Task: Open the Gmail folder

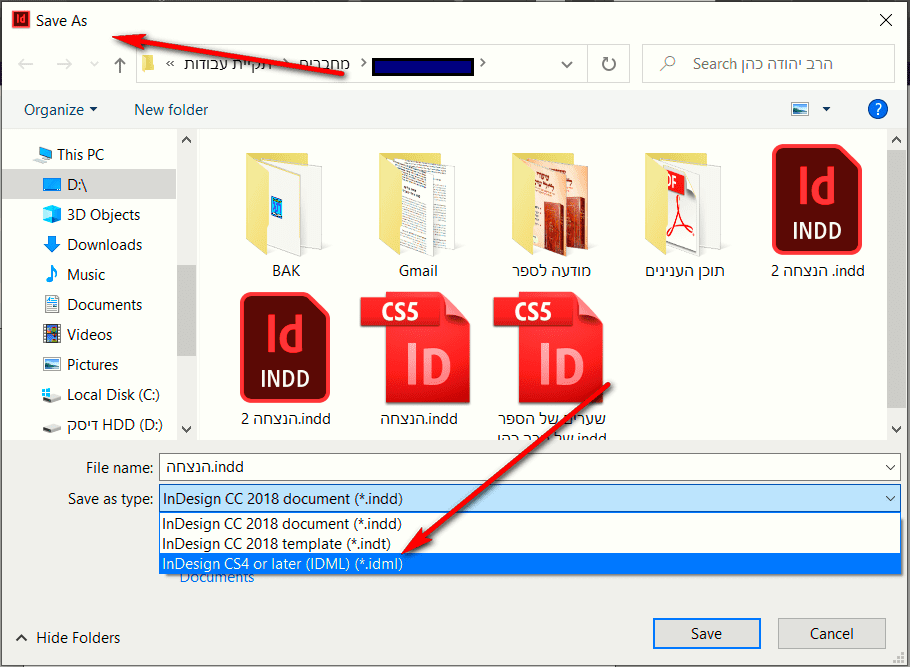Action: pyautogui.click(x=418, y=213)
